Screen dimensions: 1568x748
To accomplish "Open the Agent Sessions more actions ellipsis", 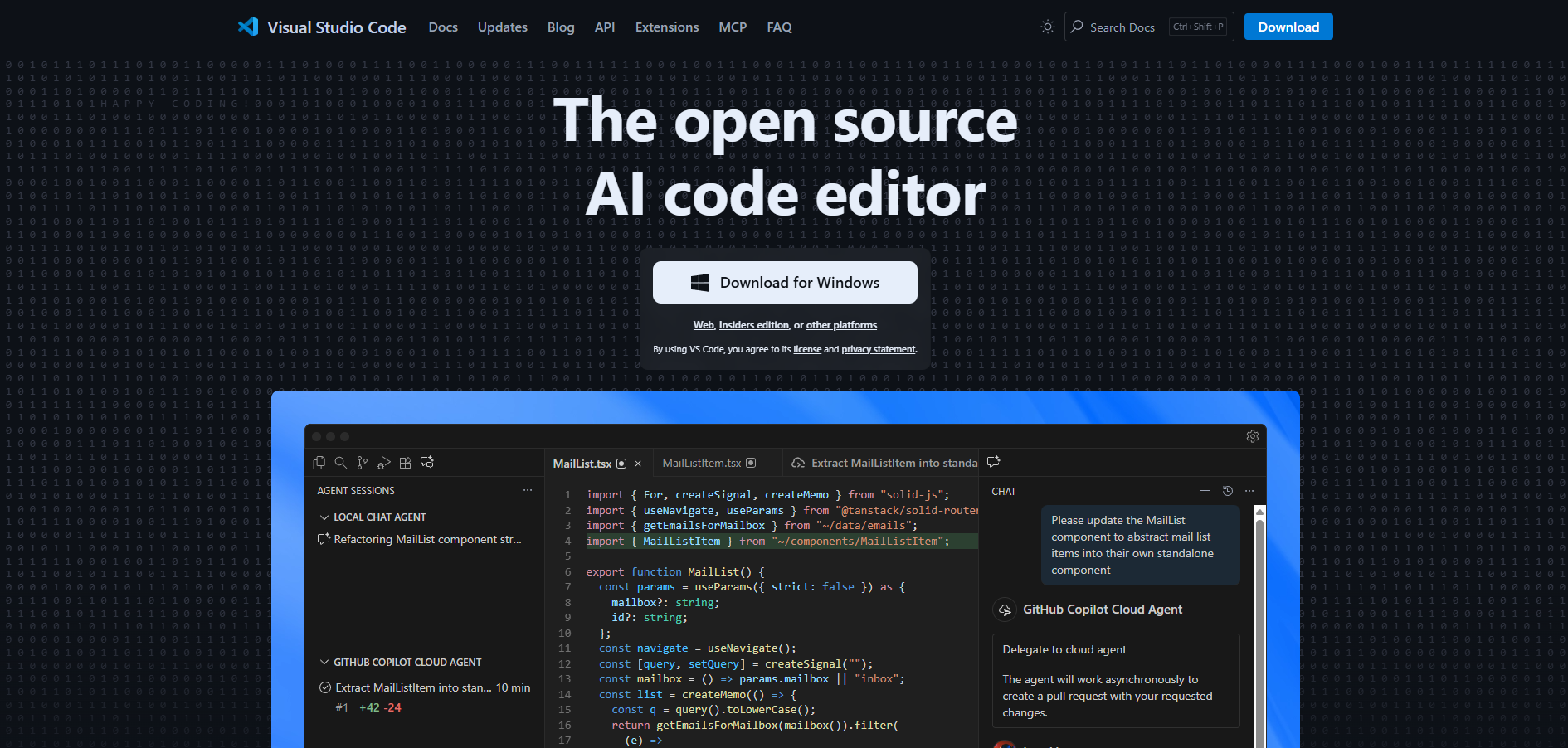I will pyautogui.click(x=528, y=490).
